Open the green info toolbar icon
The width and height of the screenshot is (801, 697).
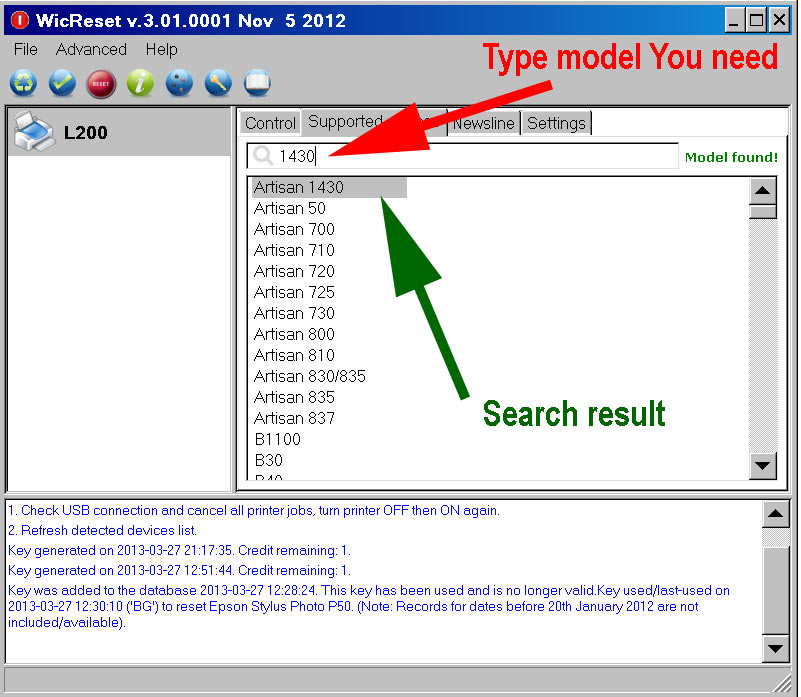(x=140, y=83)
